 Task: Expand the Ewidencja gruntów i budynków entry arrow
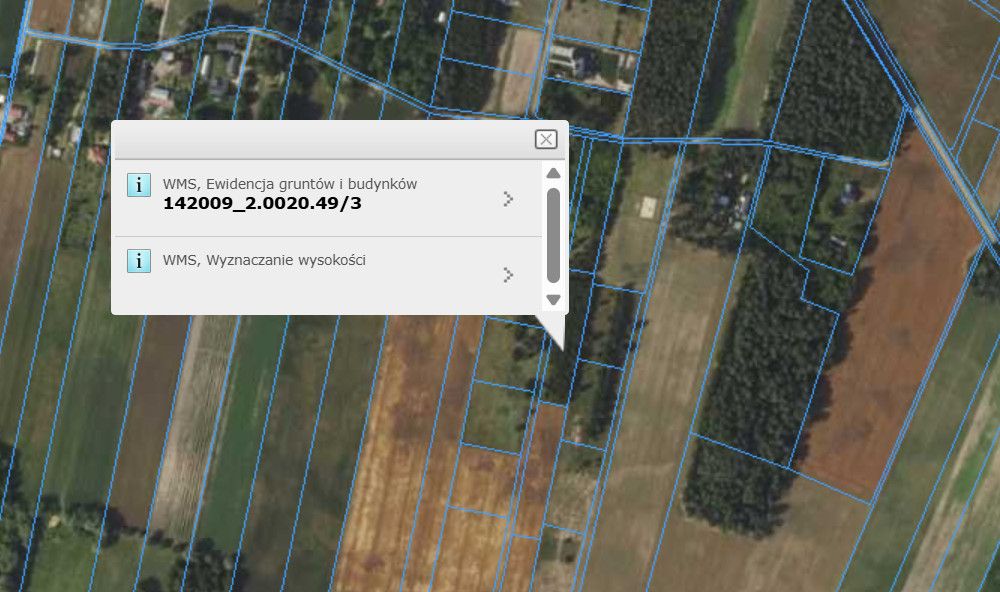coord(508,199)
